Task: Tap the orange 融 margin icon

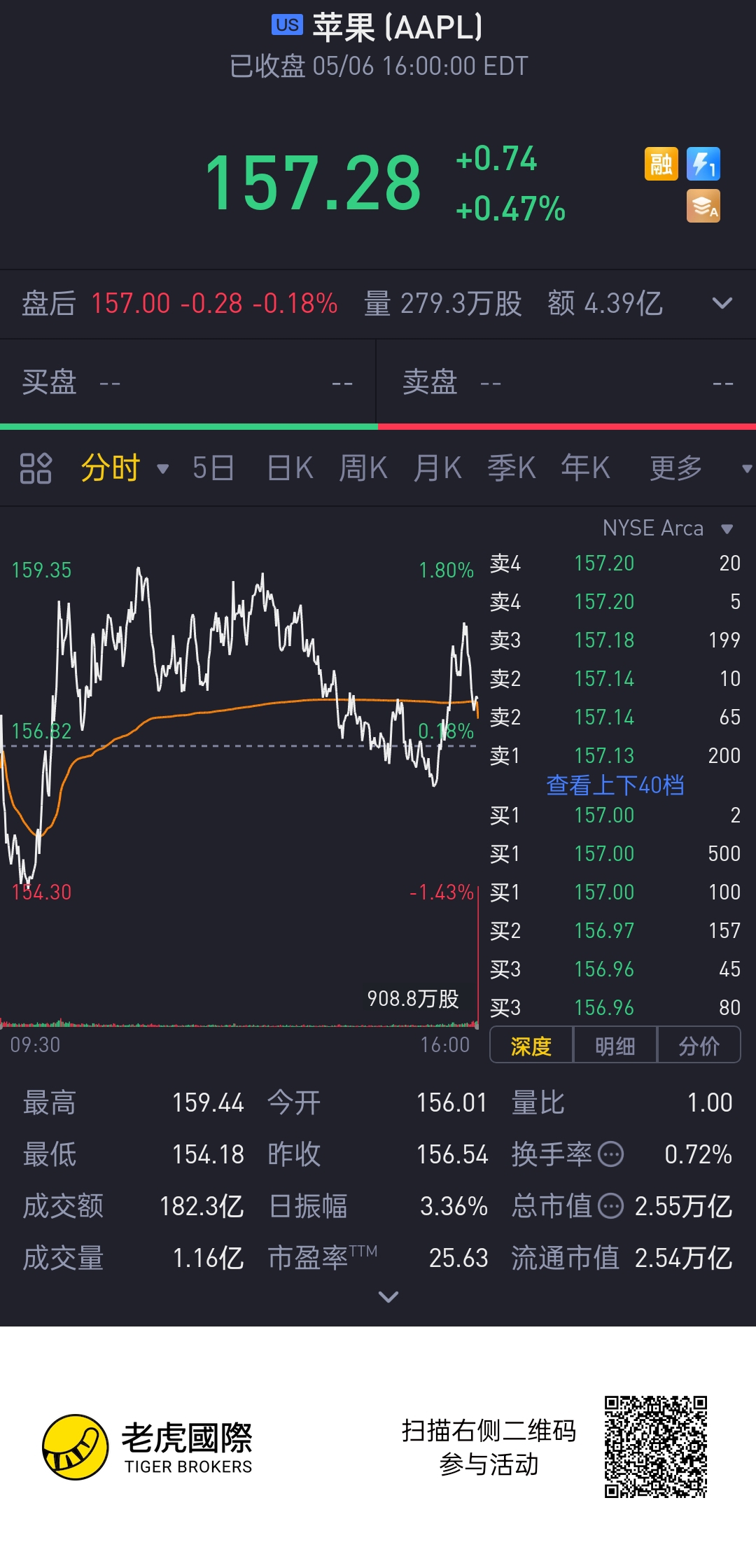Action: click(x=661, y=164)
